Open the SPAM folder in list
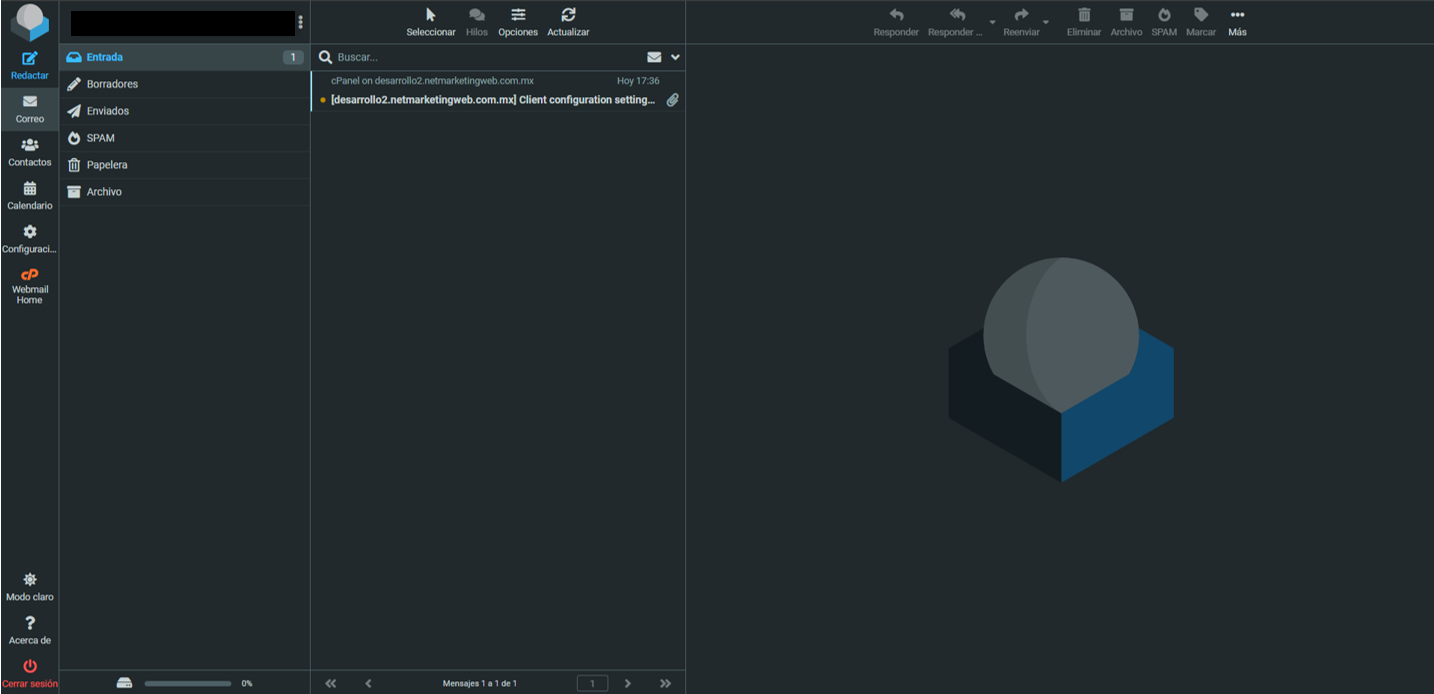 tap(100, 138)
